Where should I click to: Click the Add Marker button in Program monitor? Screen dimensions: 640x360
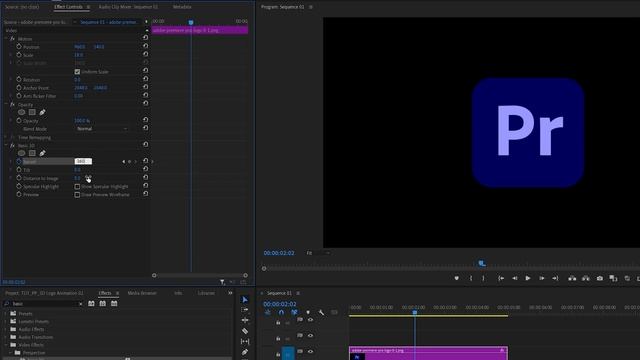[x=456, y=278]
